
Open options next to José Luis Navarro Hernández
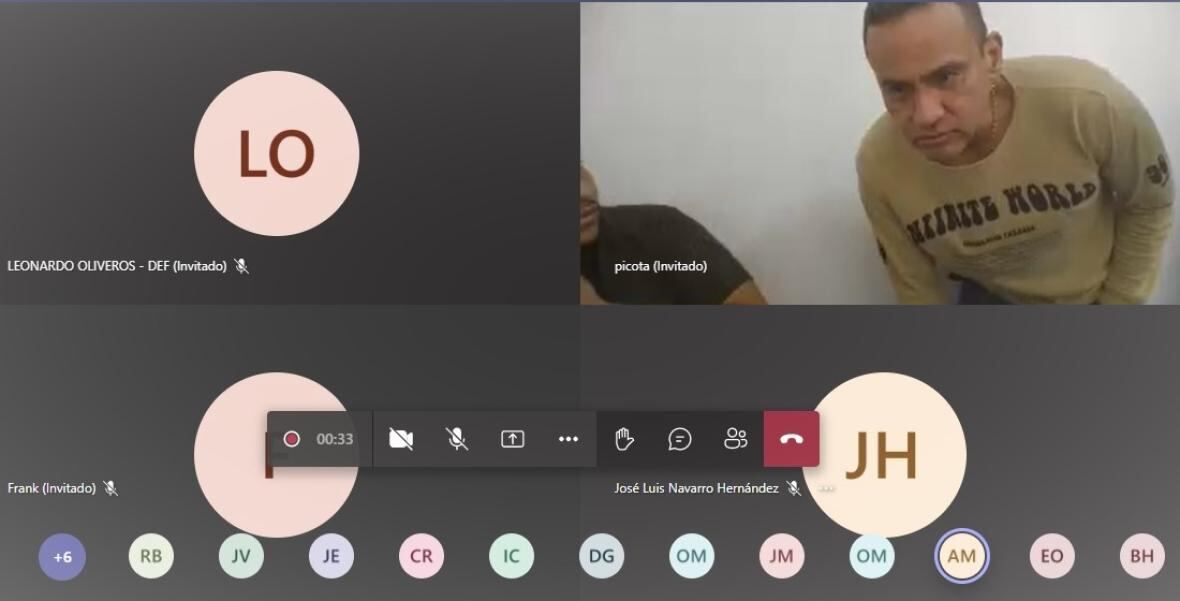click(826, 488)
